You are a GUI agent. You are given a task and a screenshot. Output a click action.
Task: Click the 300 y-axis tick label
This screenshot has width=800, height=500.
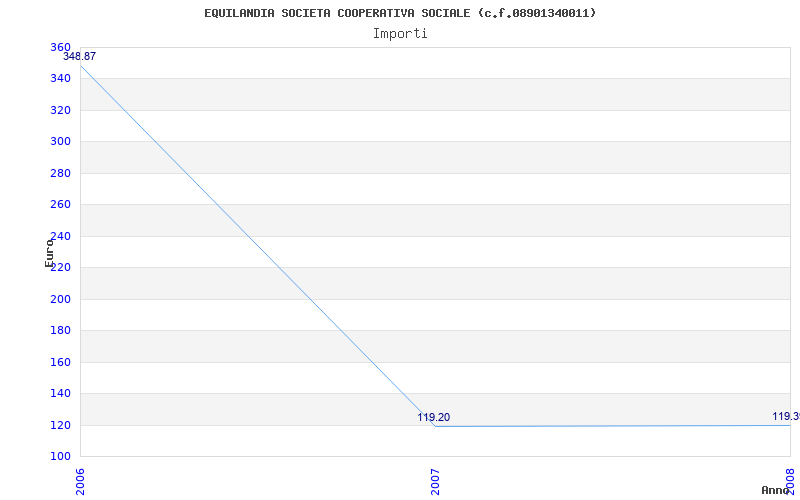coord(60,141)
